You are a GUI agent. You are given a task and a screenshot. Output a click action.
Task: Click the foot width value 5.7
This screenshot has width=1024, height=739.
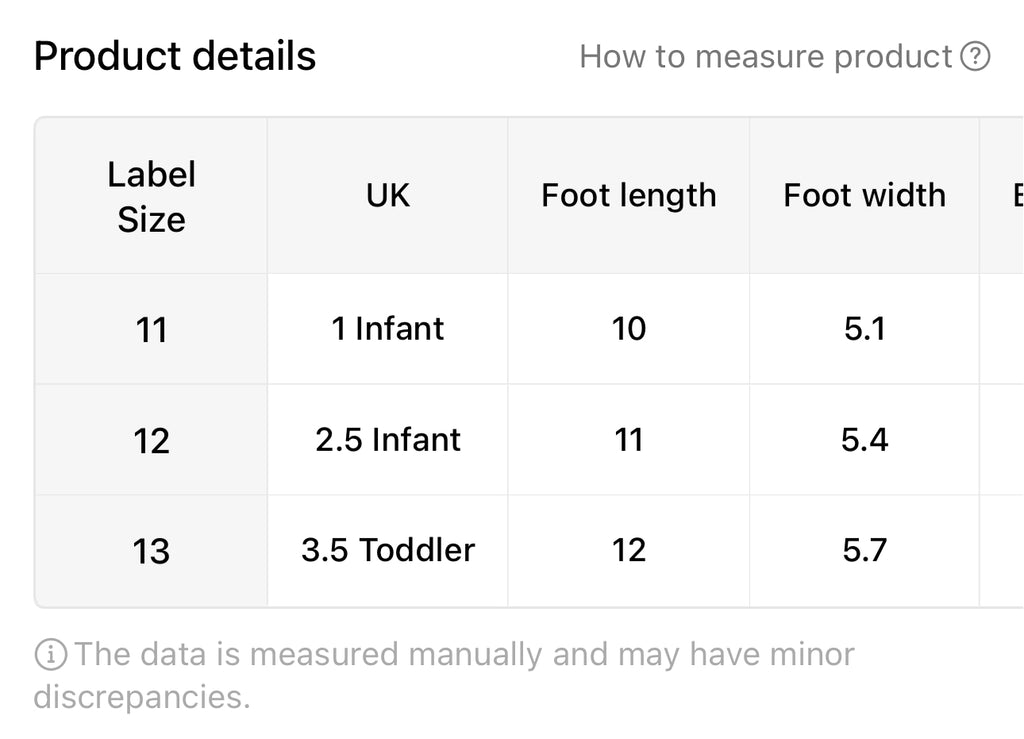click(865, 551)
